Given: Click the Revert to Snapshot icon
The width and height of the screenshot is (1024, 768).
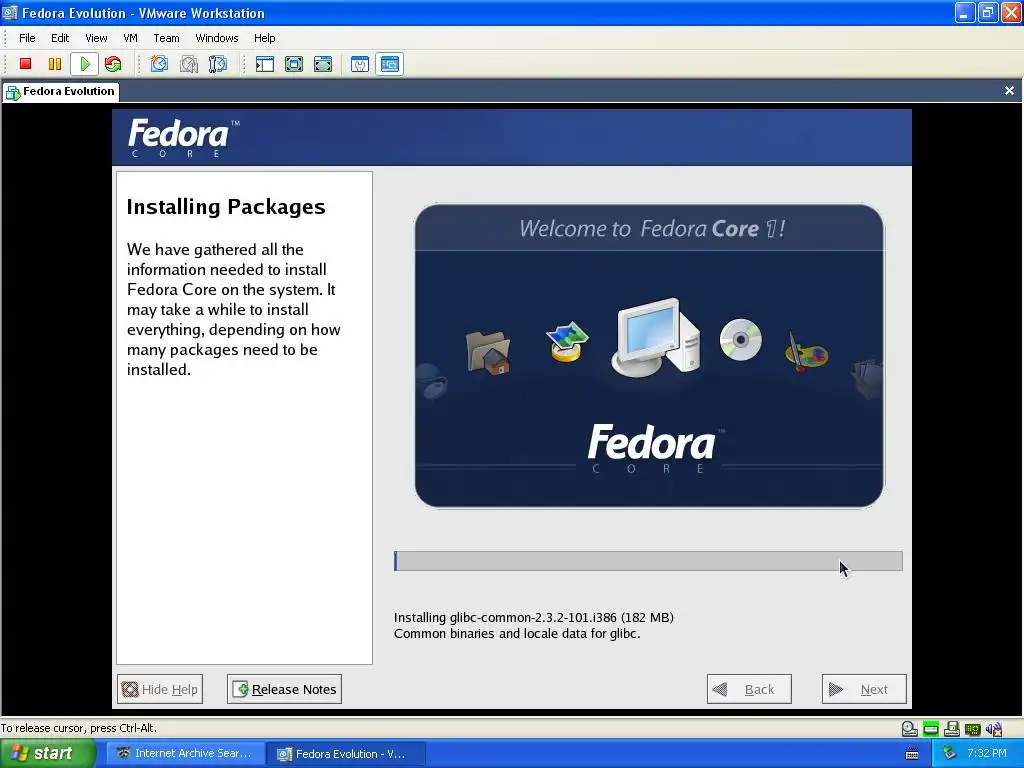Looking at the screenshot, I should pos(189,64).
